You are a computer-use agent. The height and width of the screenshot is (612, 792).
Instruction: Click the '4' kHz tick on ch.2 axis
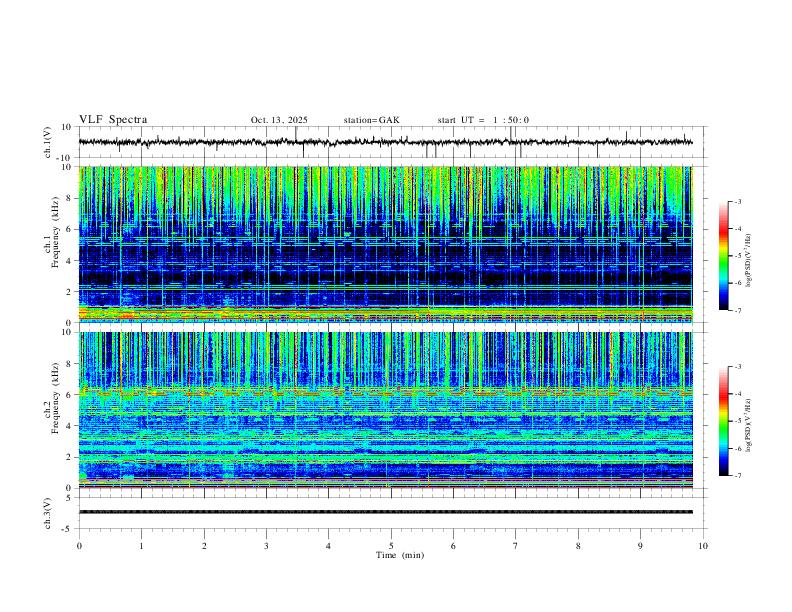click(69, 426)
